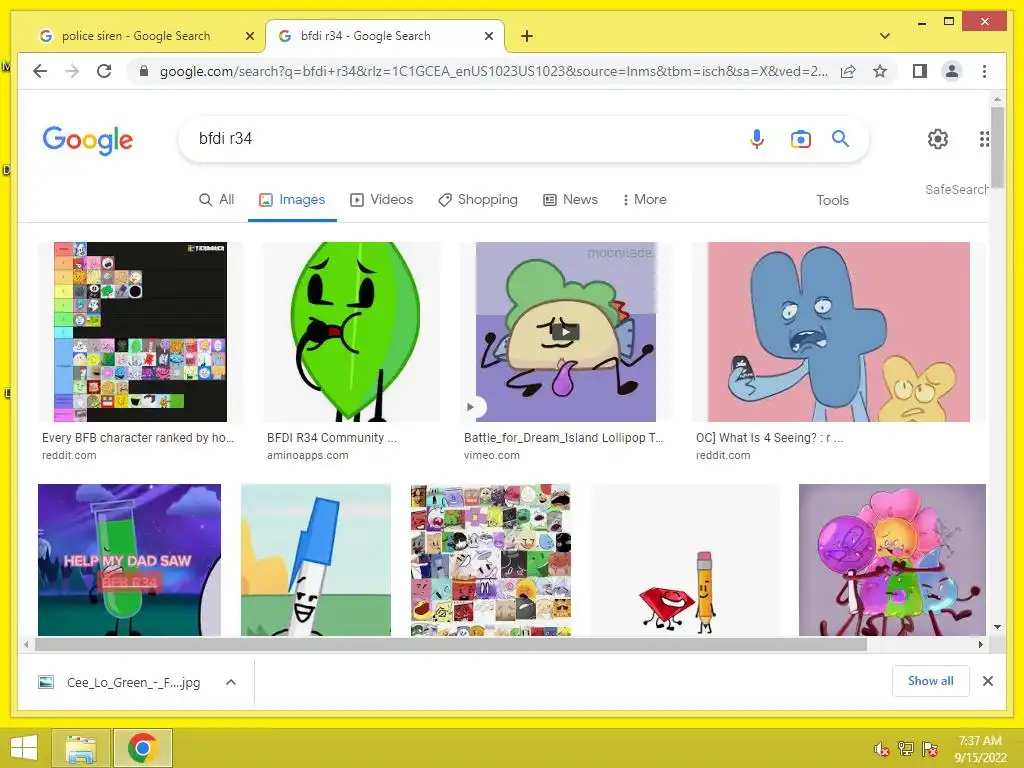The image size is (1024, 768).
Task: Expand the Cee_Lo_Green download options chevron
Action: click(x=231, y=682)
